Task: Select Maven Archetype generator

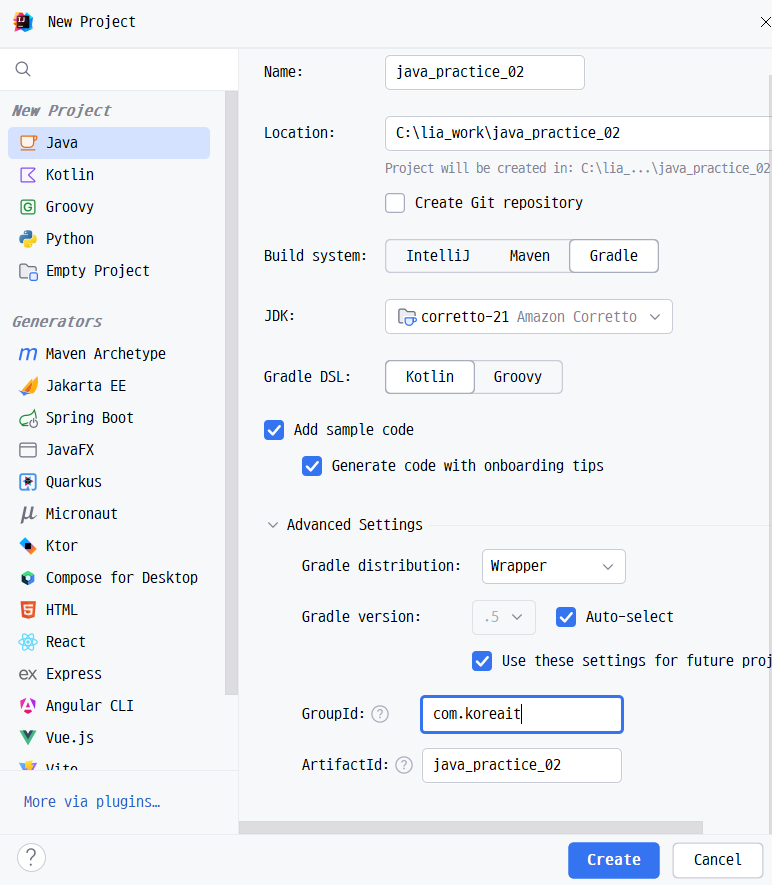Action: click(x=109, y=354)
